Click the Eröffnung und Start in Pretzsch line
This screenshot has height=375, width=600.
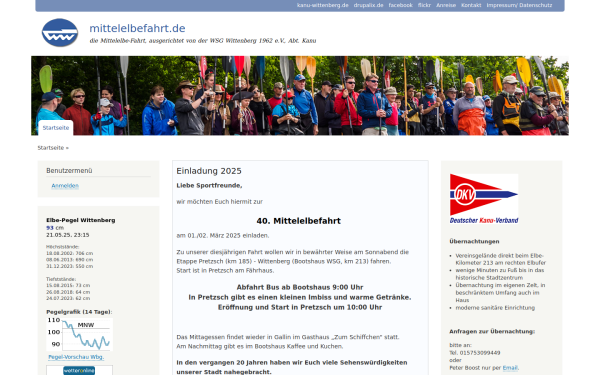300,307
